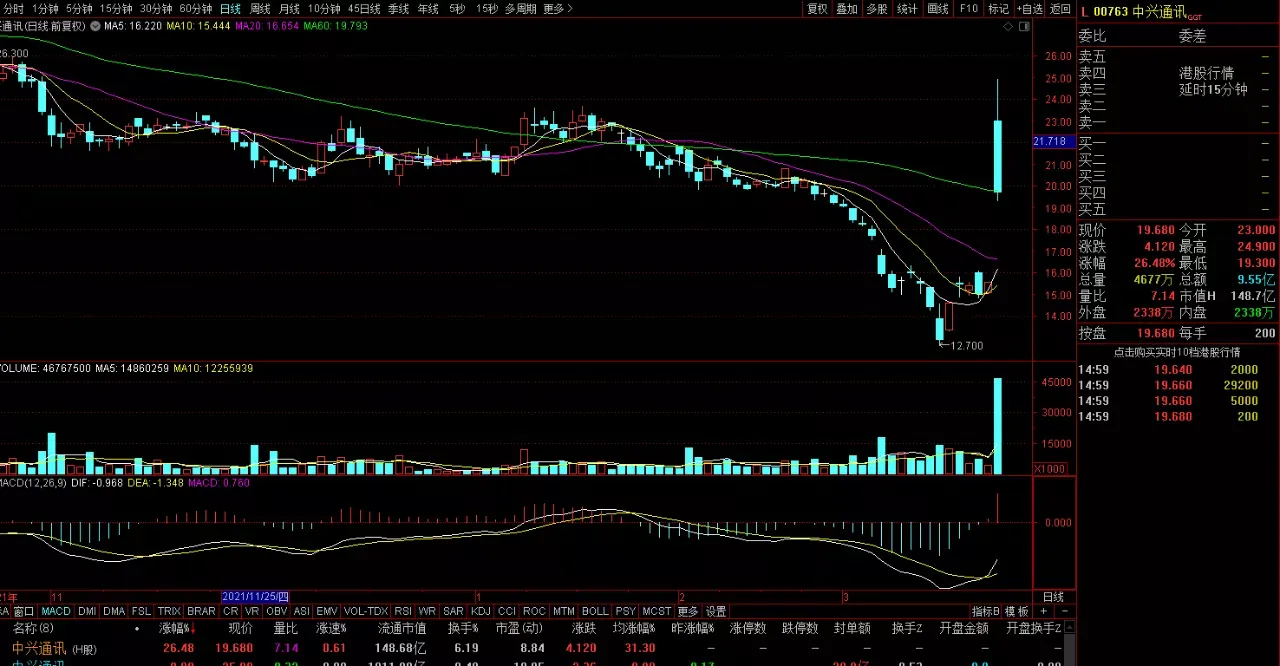Select the 季线 quarterly period
The image size is (1280, 666).
point(398,9)
